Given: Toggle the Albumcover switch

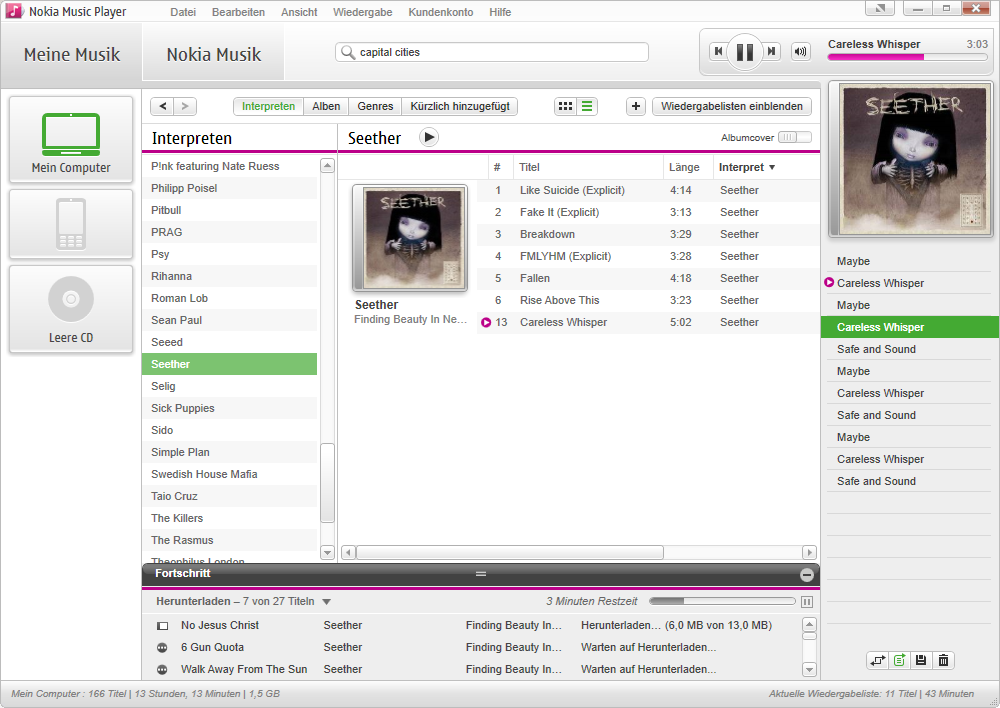Looking at the screenshot, I should 795,137.
